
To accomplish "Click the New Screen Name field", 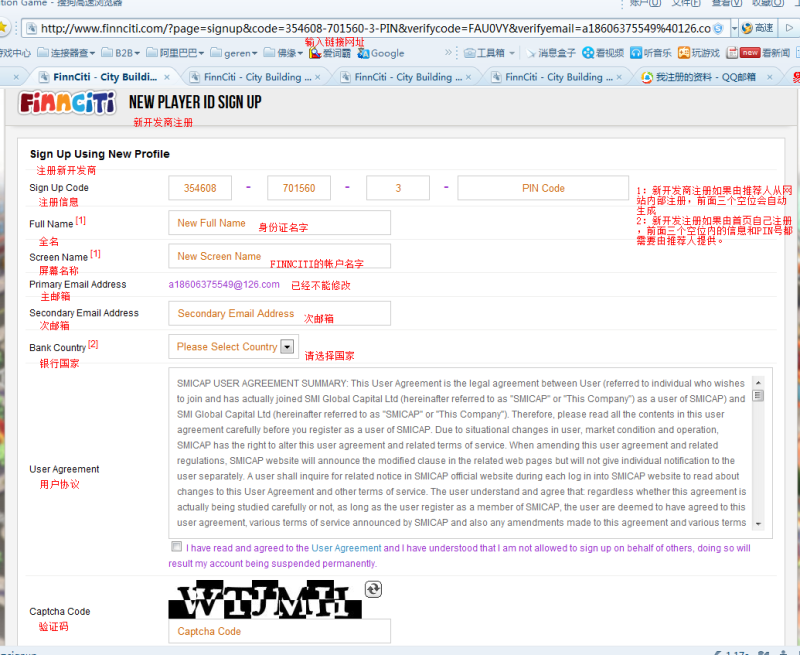I will (x=280, y=256).
